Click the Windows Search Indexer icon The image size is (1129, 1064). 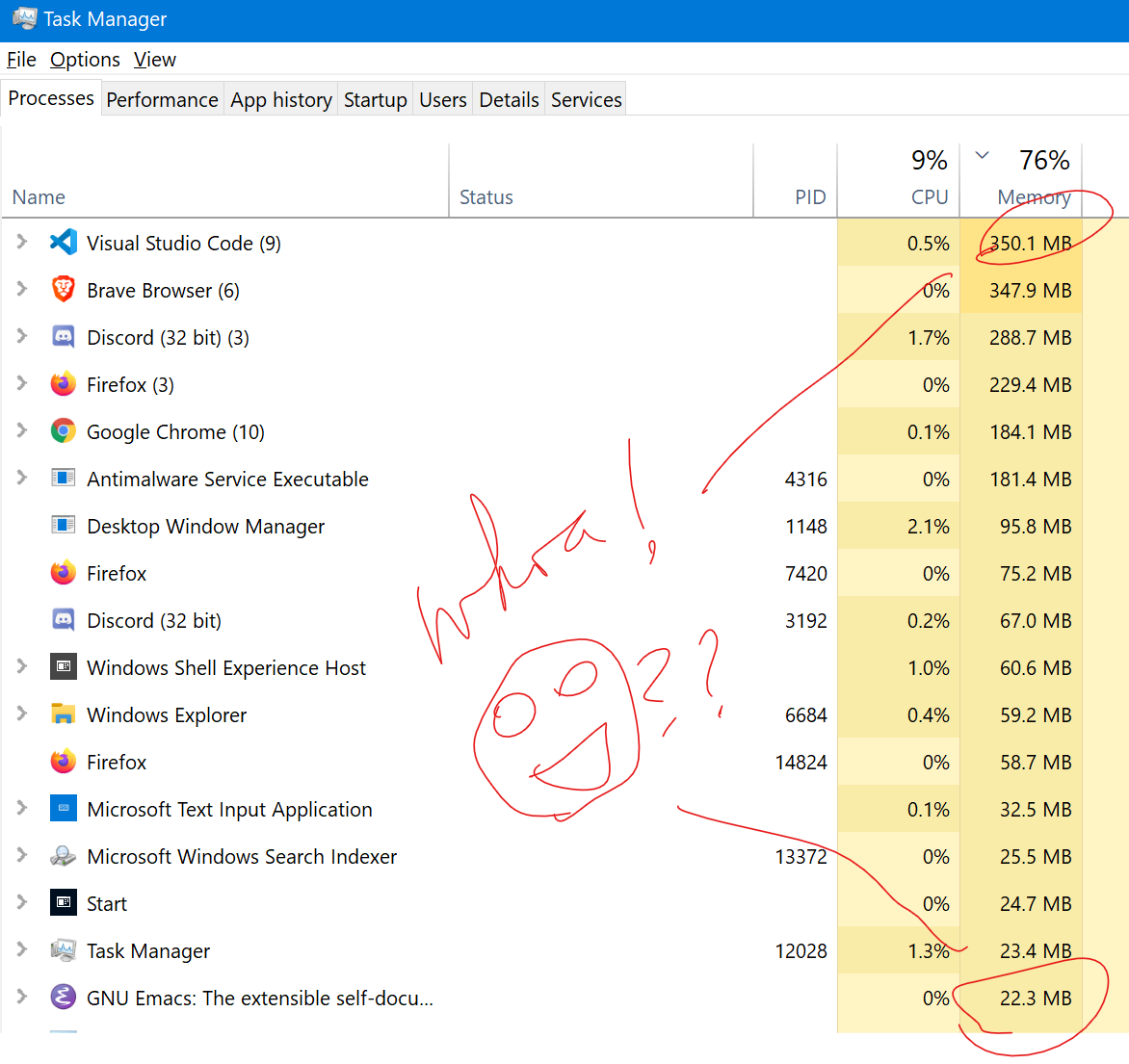[x=64, y=856]
